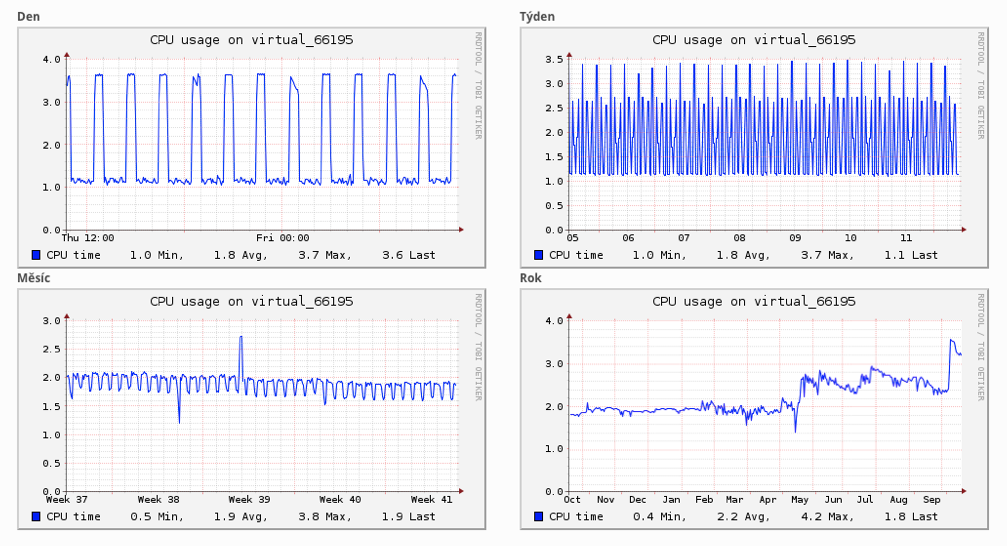
Task: Click the '3.6 Last' value in the Den legend
Action: click(x=409, y=255)
